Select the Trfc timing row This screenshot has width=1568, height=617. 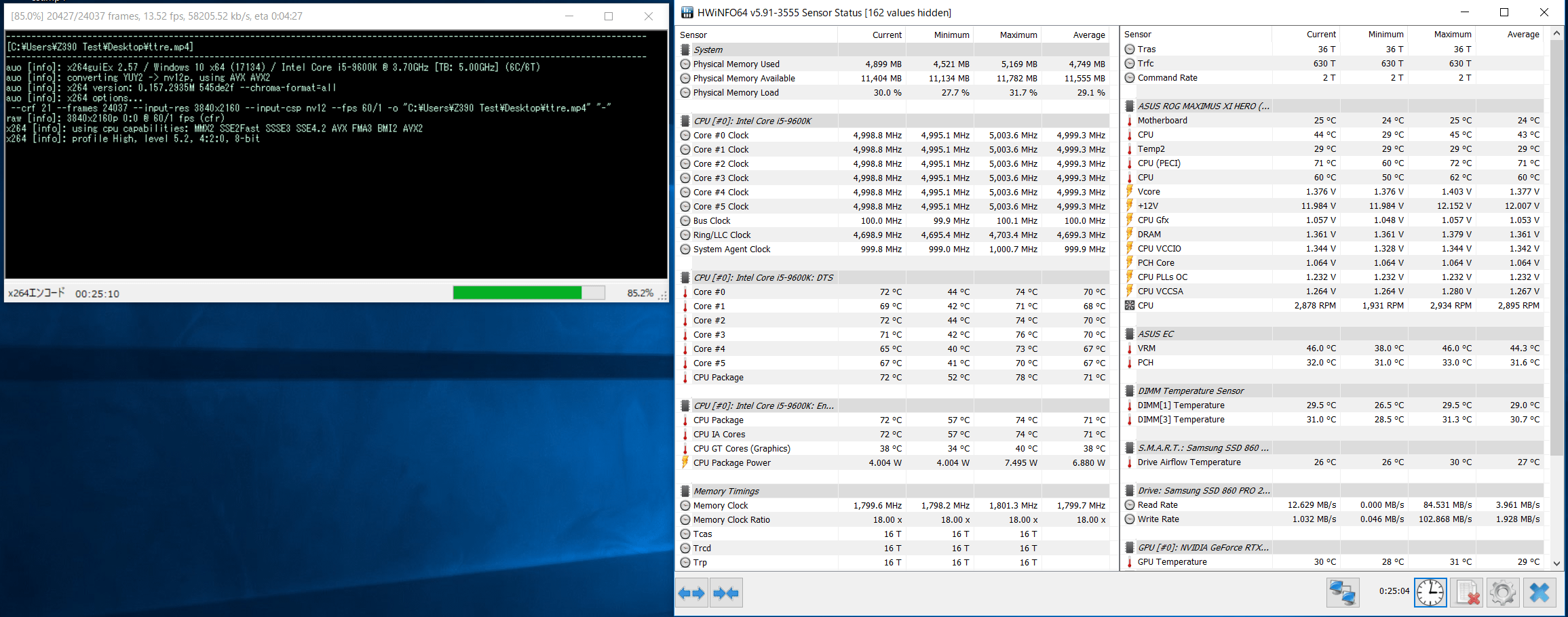(x=1333, y=63)
